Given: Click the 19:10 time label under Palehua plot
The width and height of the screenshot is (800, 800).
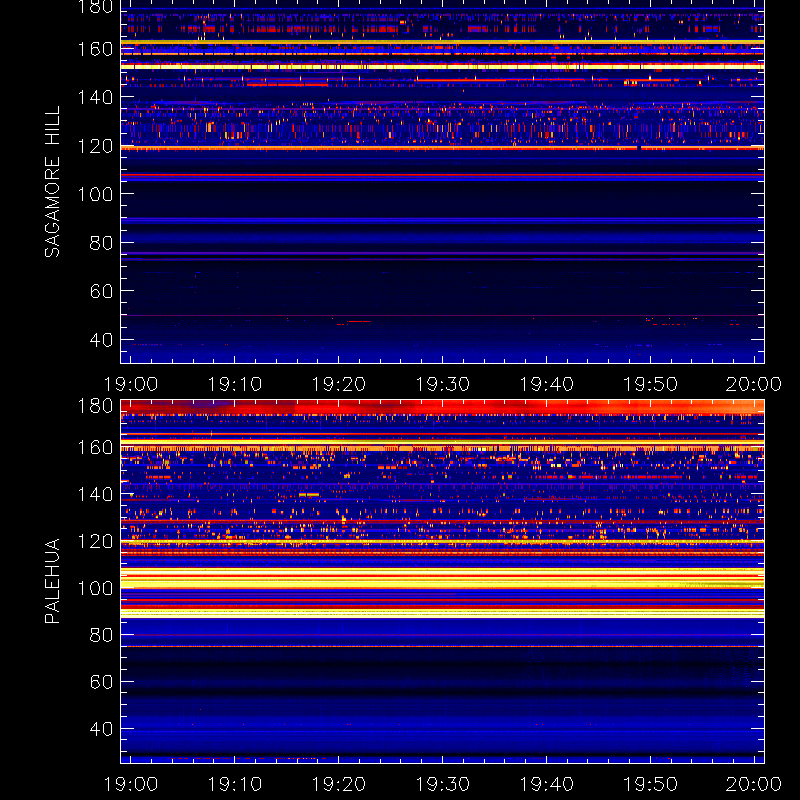Looking at the screenshot, I should [235, 784].
